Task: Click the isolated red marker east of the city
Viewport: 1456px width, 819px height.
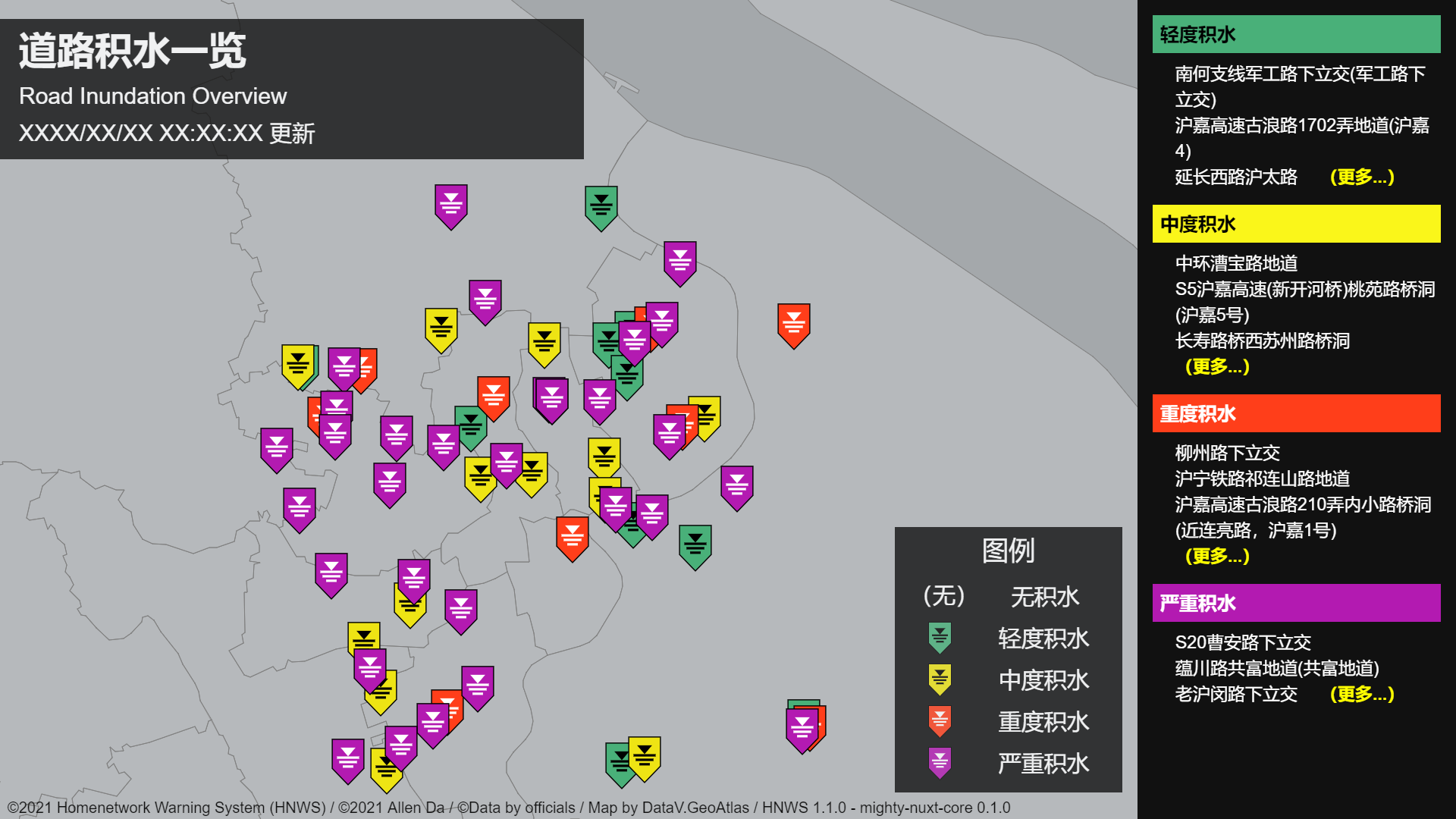Action: point(793,325)
